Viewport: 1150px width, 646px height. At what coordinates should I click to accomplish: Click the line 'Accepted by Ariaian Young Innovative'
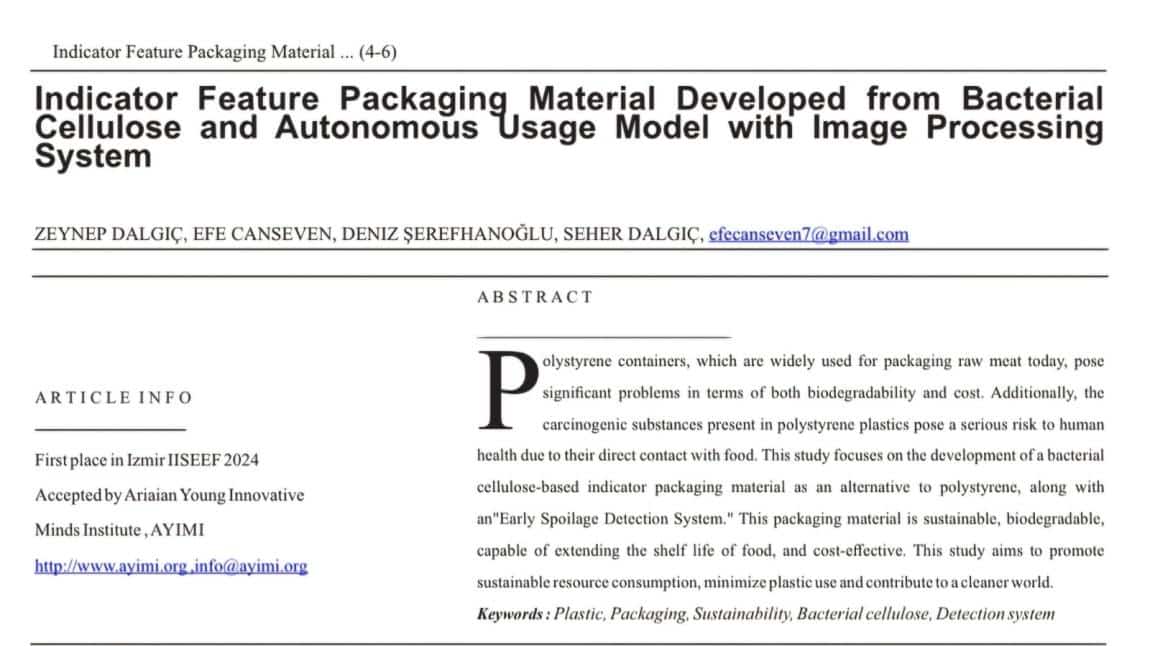point(169,495)
